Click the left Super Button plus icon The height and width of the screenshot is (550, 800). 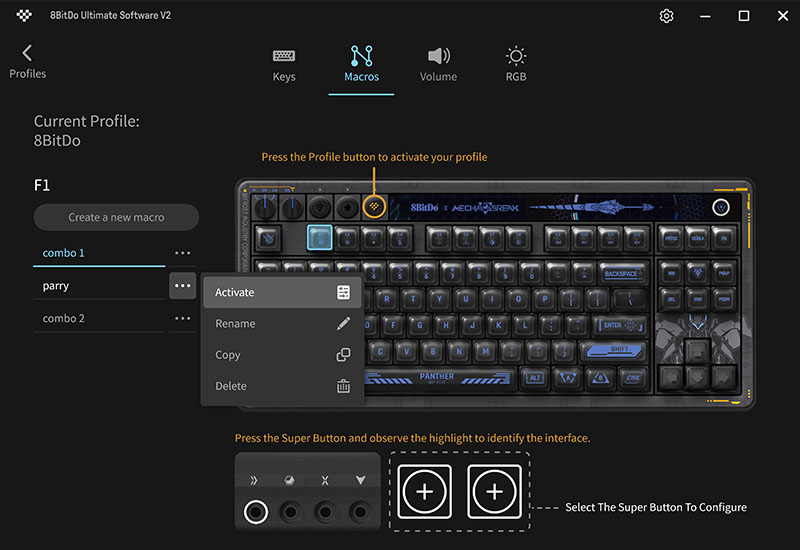(424, 491)
